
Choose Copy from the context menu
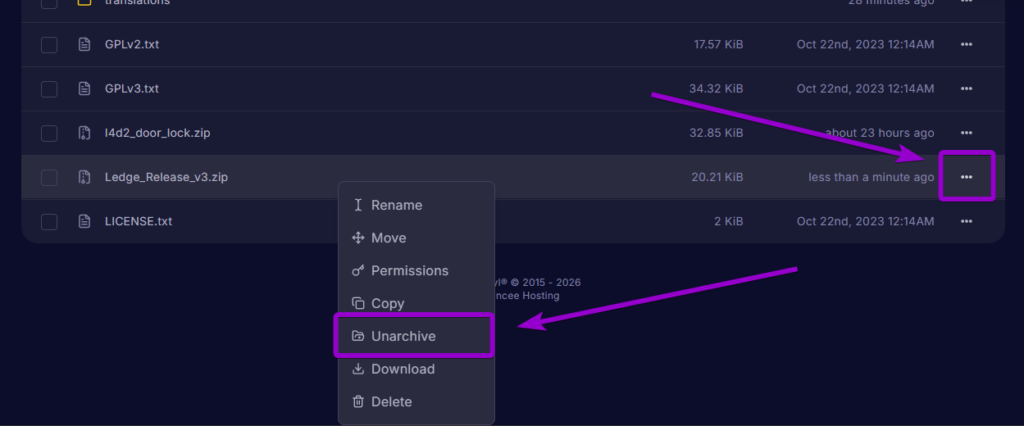point(416,303)
